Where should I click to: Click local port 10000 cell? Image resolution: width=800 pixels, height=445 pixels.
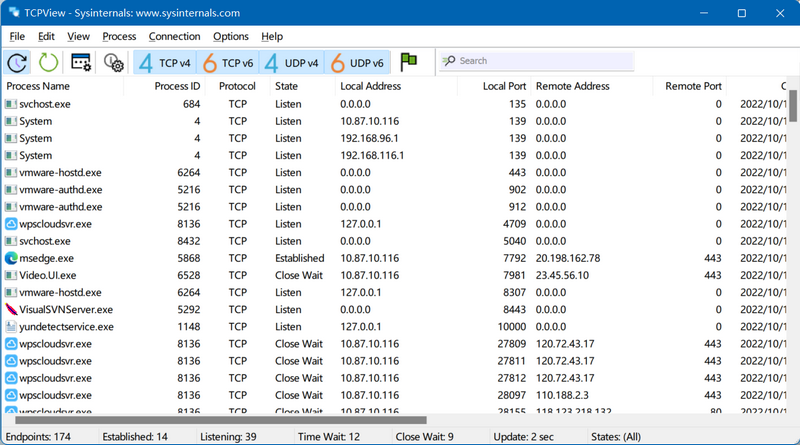[x=512, y=327]
